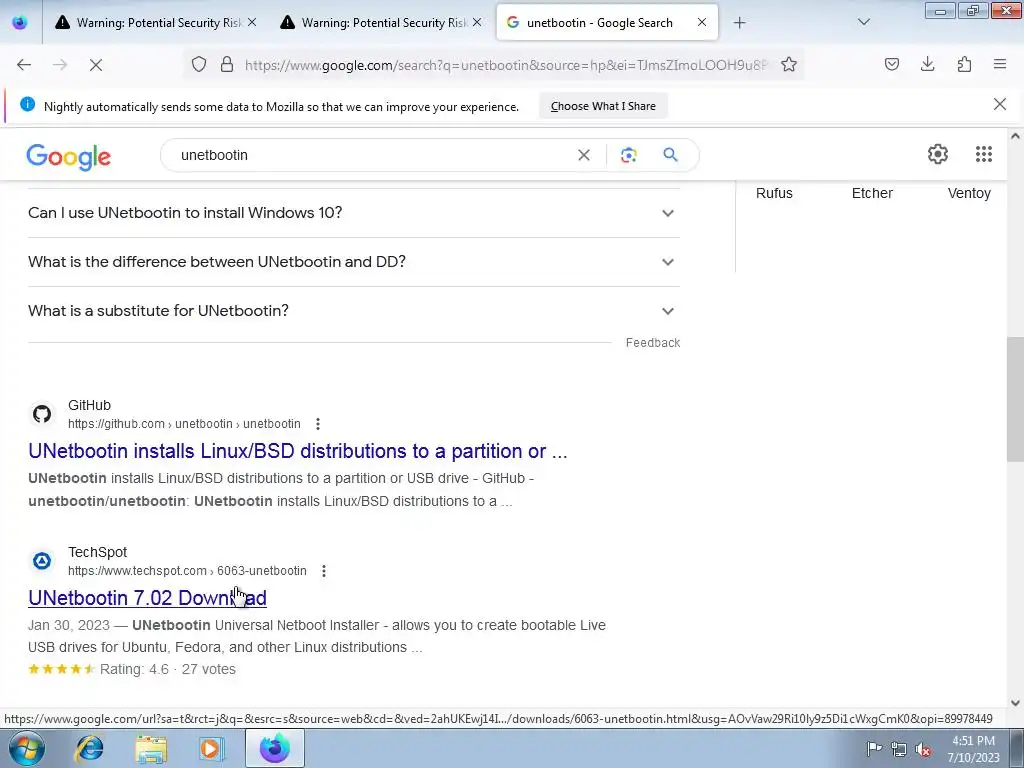View site security padlock info
The width and height of the screenshot is (1024, 768).
pos(227,65)
